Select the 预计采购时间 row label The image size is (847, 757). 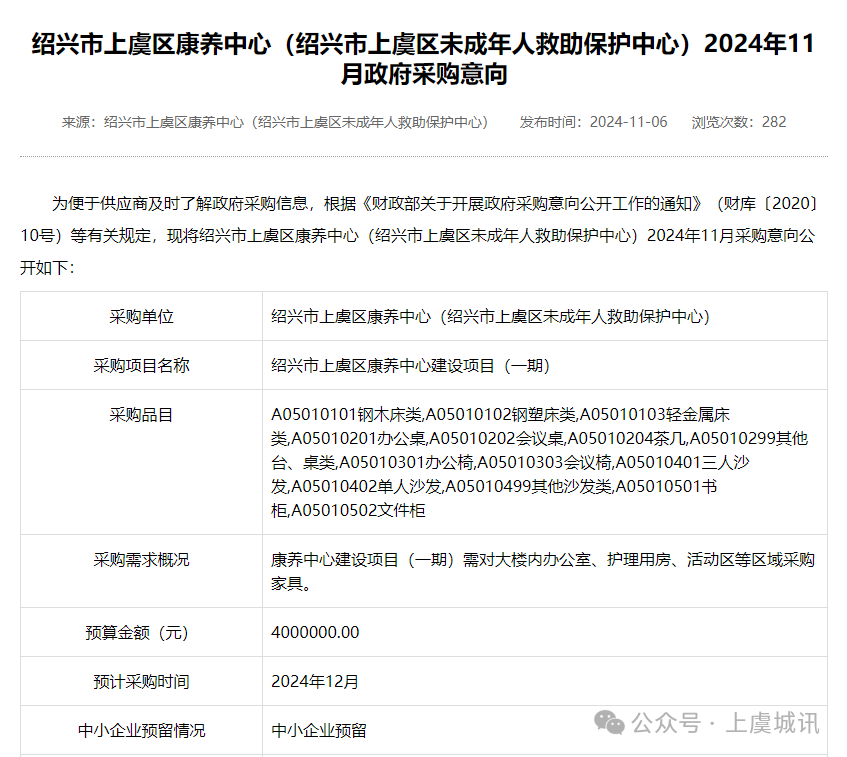[x=141, y=682]
